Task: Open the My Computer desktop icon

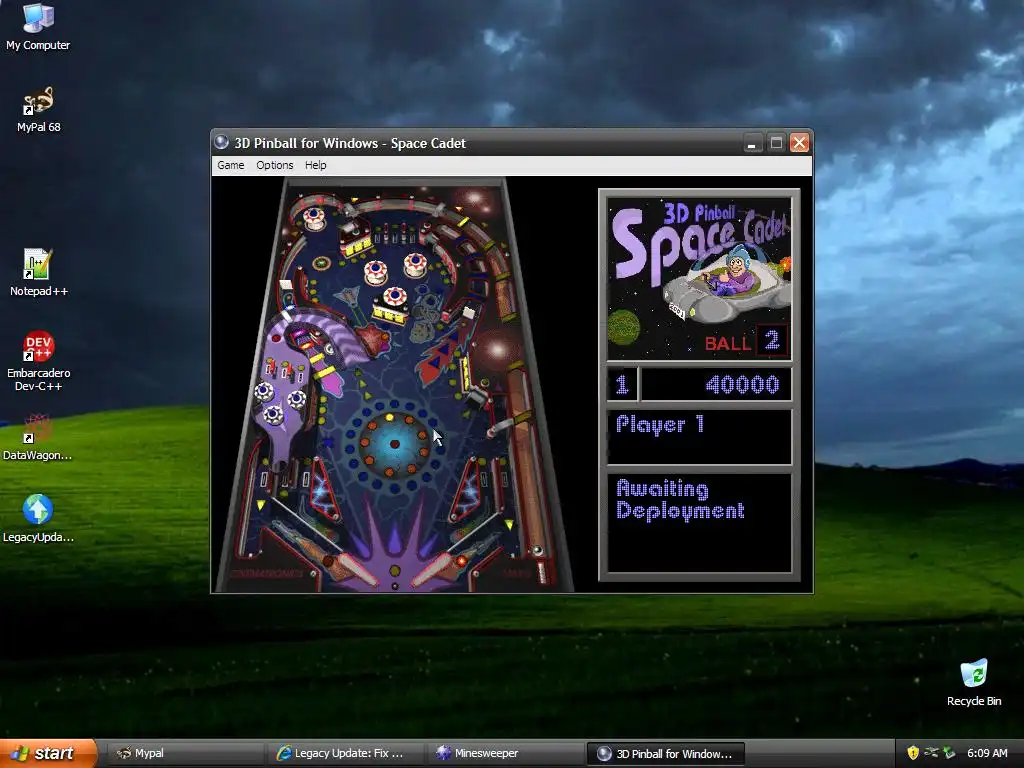Action: point(38,26)
